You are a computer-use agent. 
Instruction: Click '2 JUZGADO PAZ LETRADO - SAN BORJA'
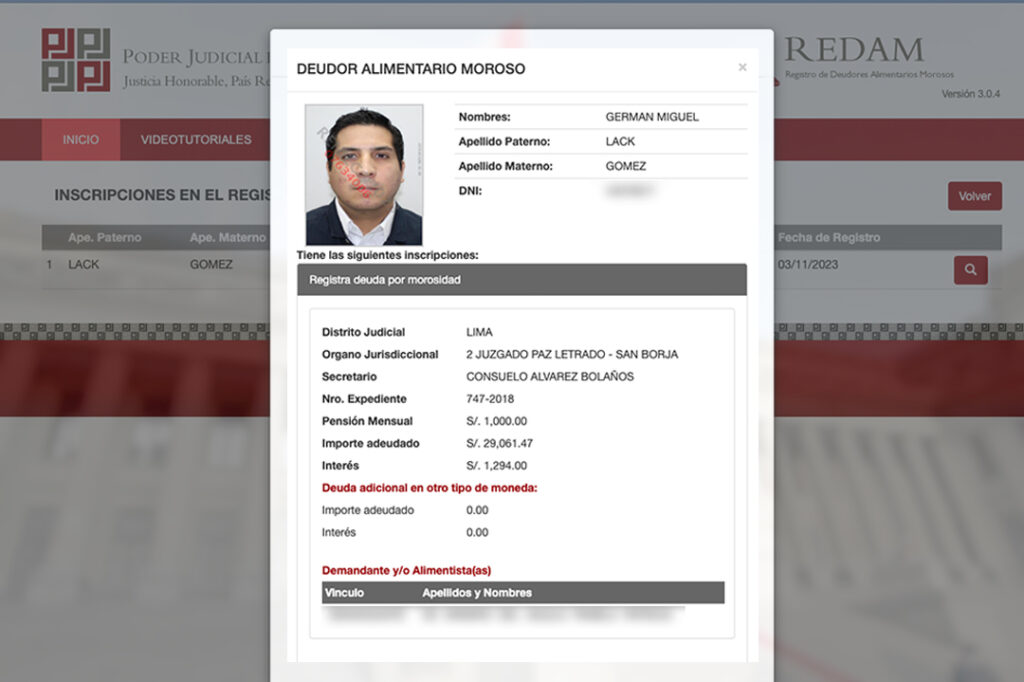572,355
